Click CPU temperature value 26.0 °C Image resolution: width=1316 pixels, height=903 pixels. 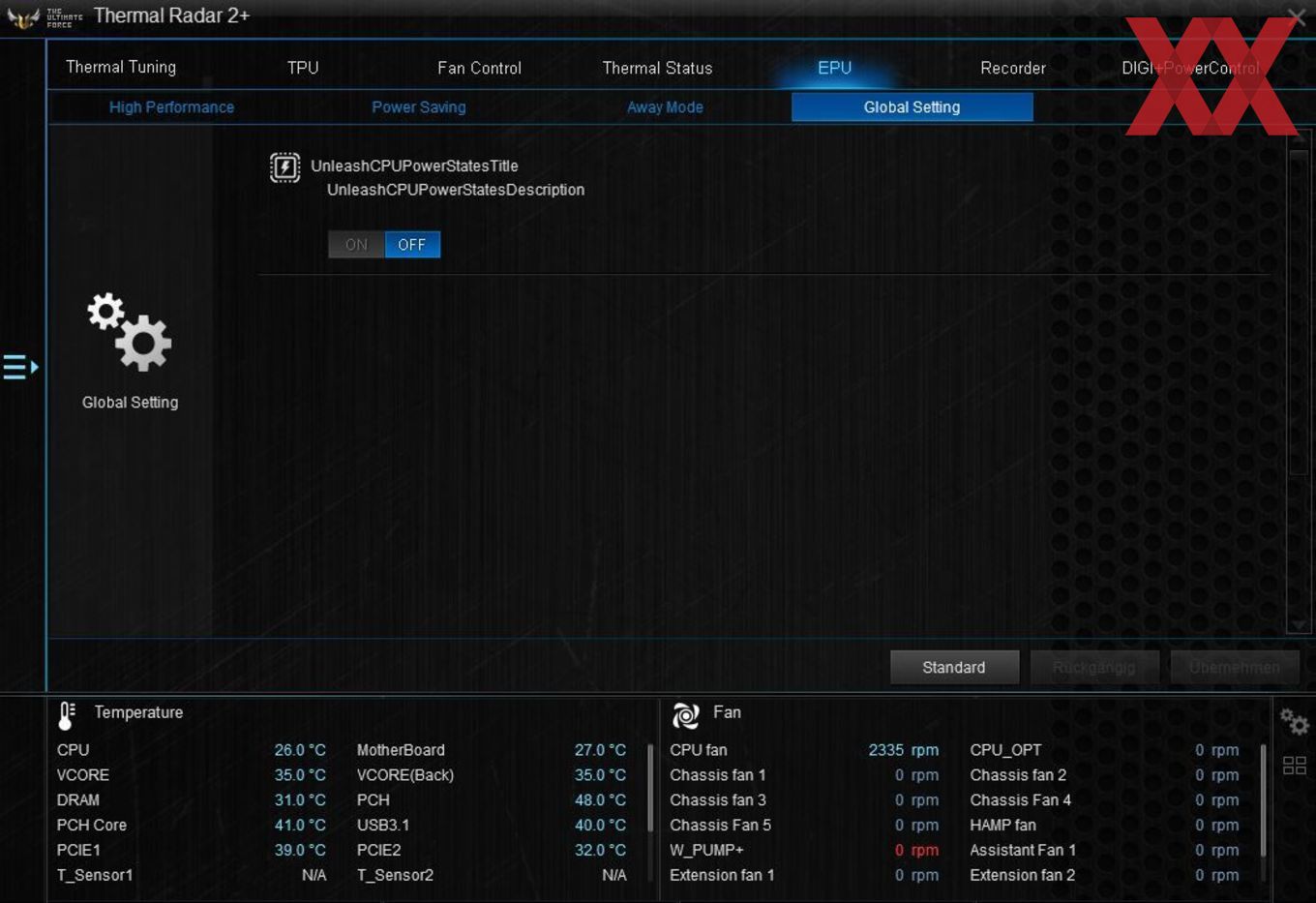click(300, 750)
